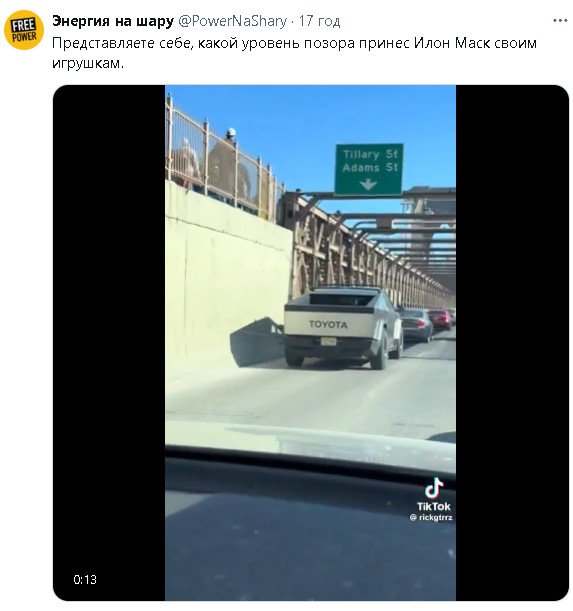Click the 0:13 video duration label
573x611 pixels.
pos(85,579)
